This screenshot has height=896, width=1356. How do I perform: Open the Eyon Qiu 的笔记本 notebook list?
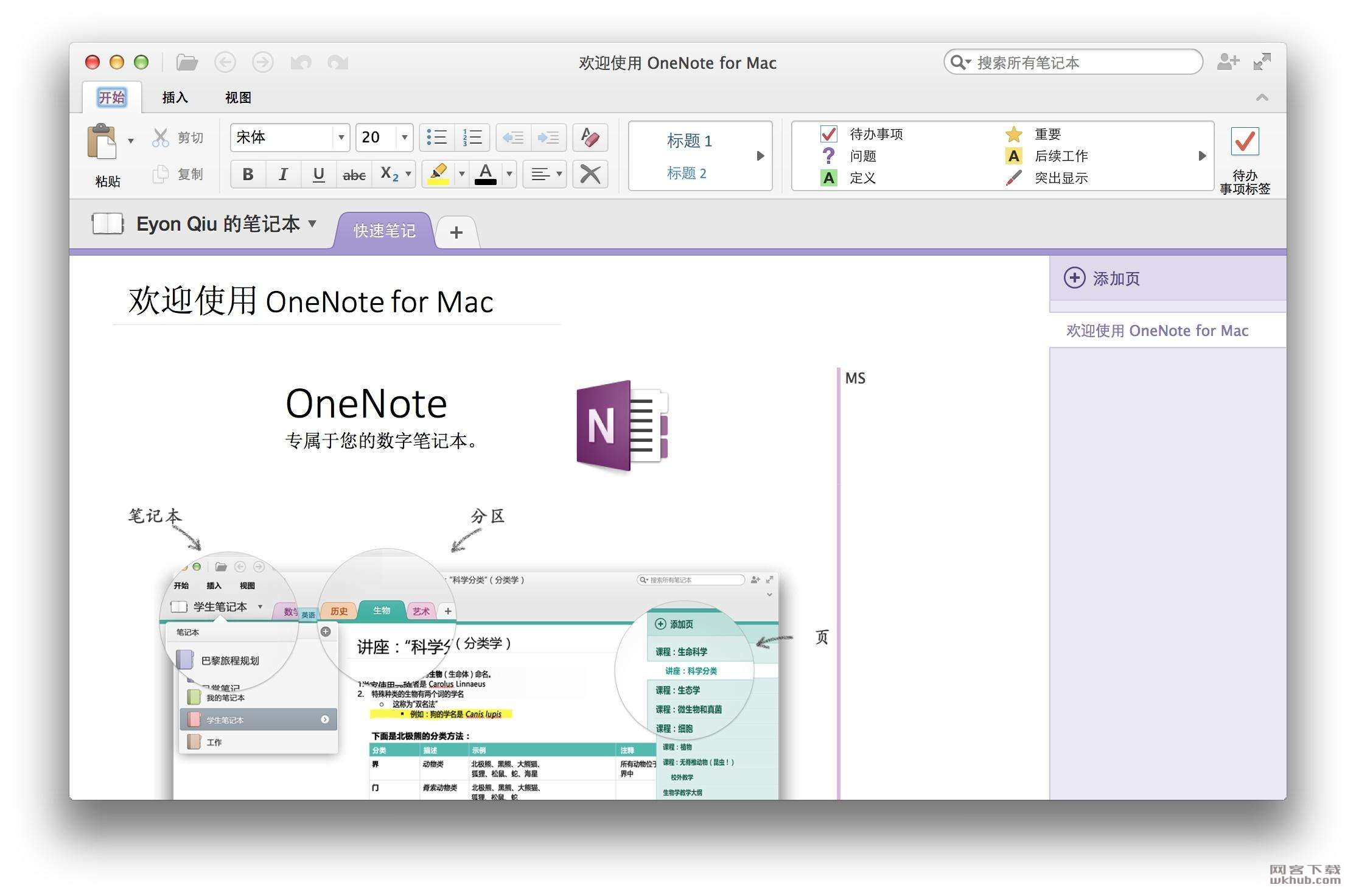pos(226,224)
